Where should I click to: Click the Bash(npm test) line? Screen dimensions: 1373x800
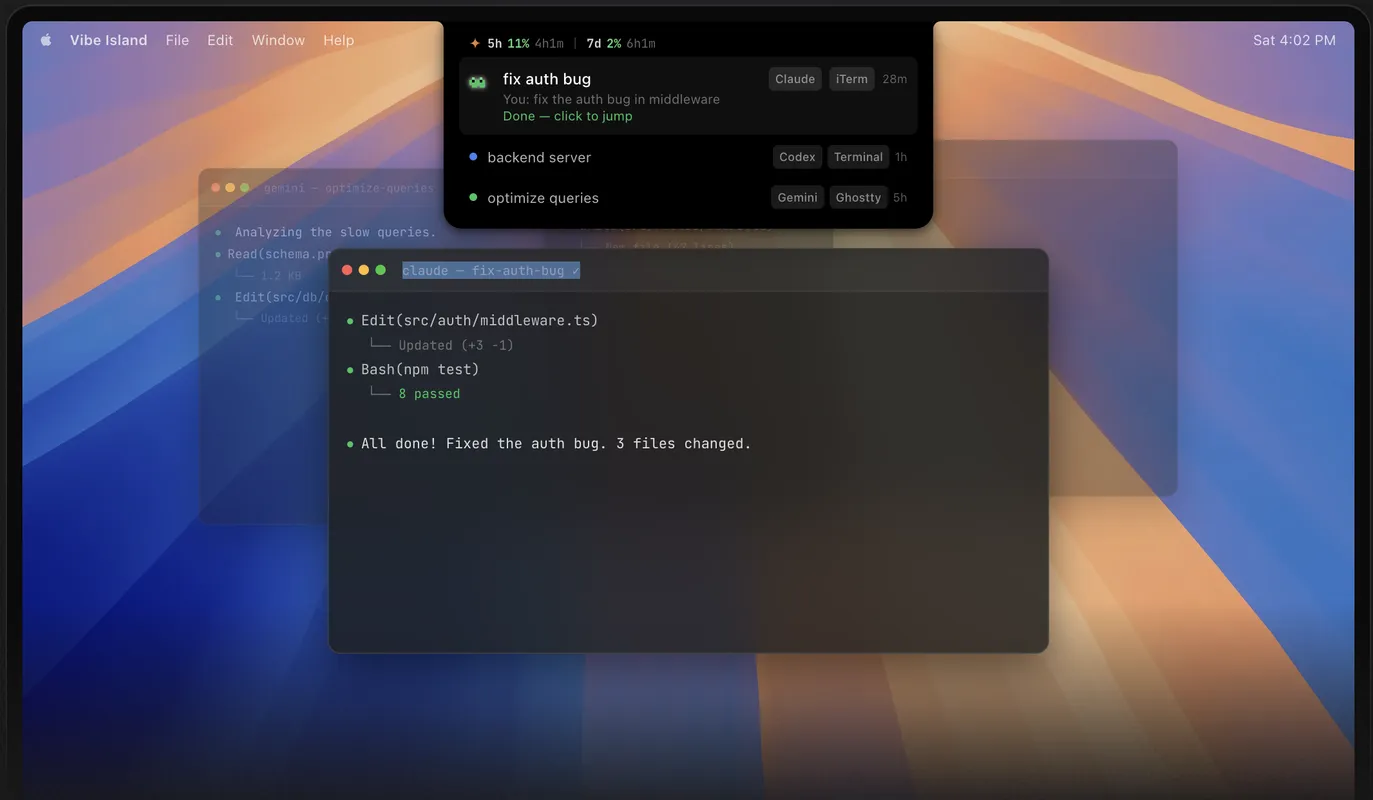pyautogui.click(x=420, y=369)
